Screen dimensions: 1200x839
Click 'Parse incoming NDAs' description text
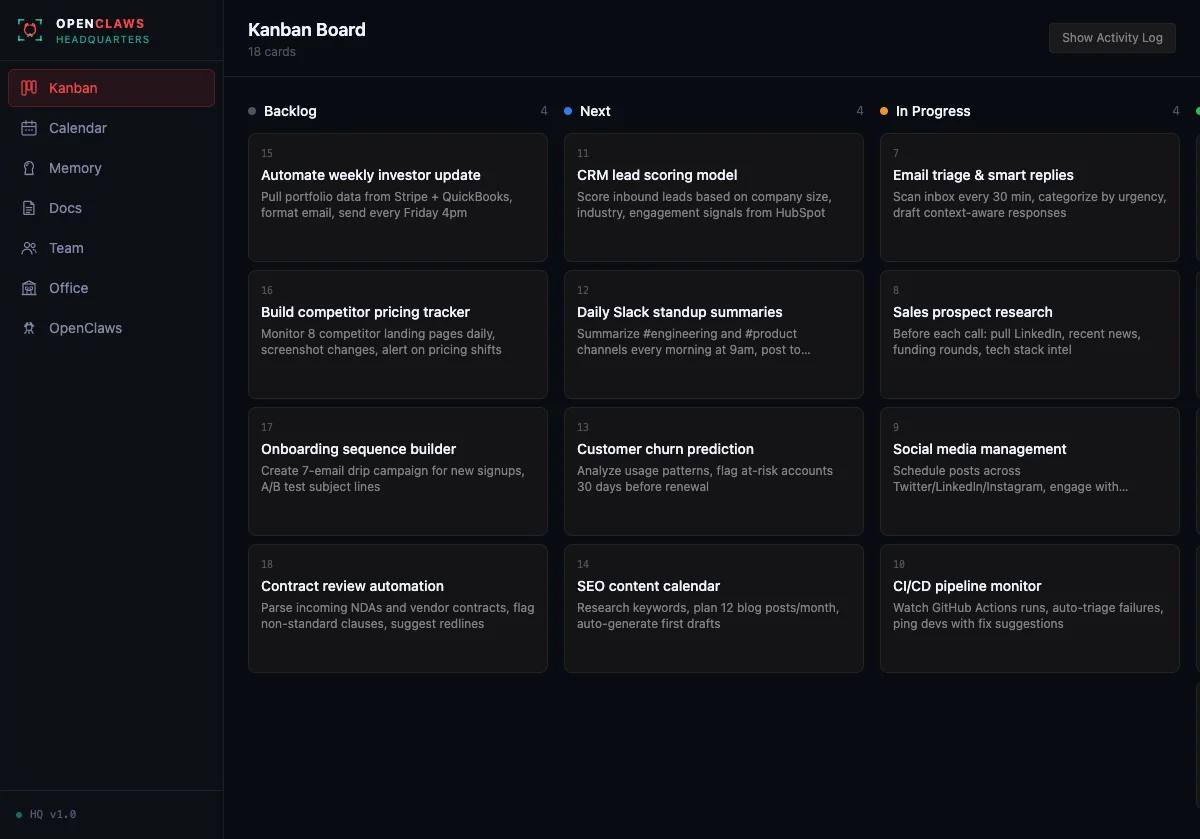(398, 616)
